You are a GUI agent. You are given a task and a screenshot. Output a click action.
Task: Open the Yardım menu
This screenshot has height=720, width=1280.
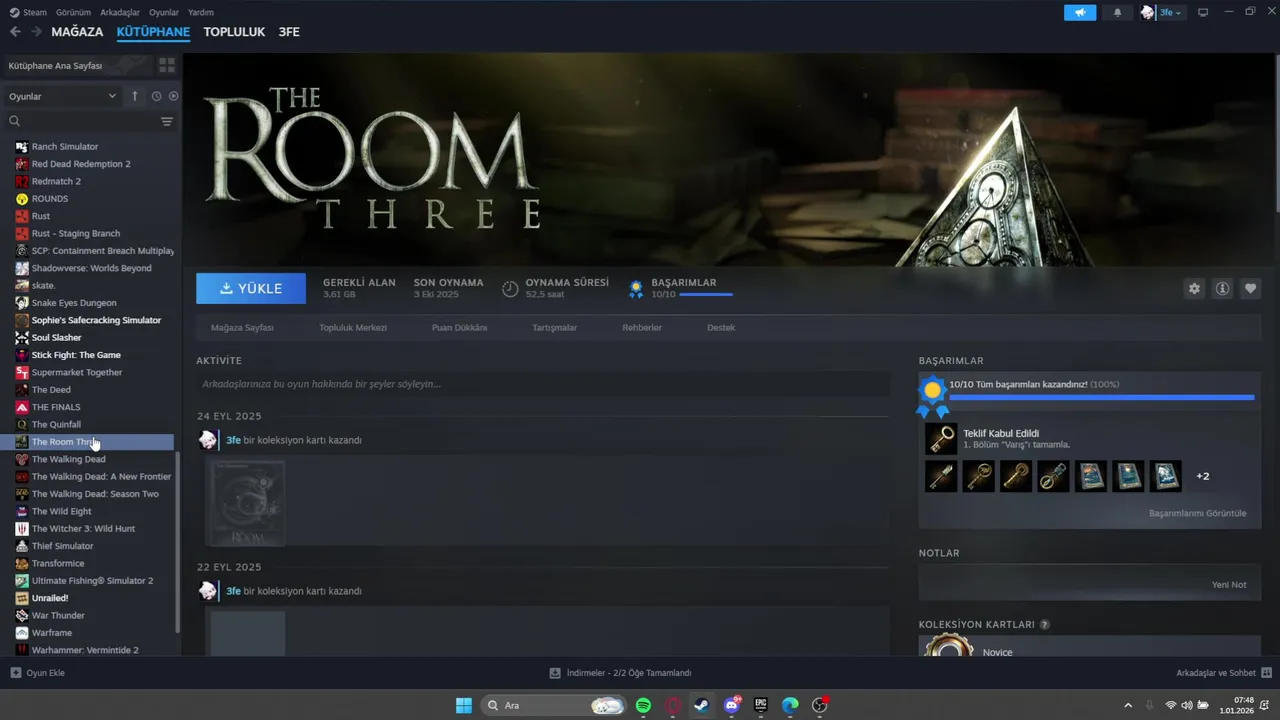tap(201, 12)
